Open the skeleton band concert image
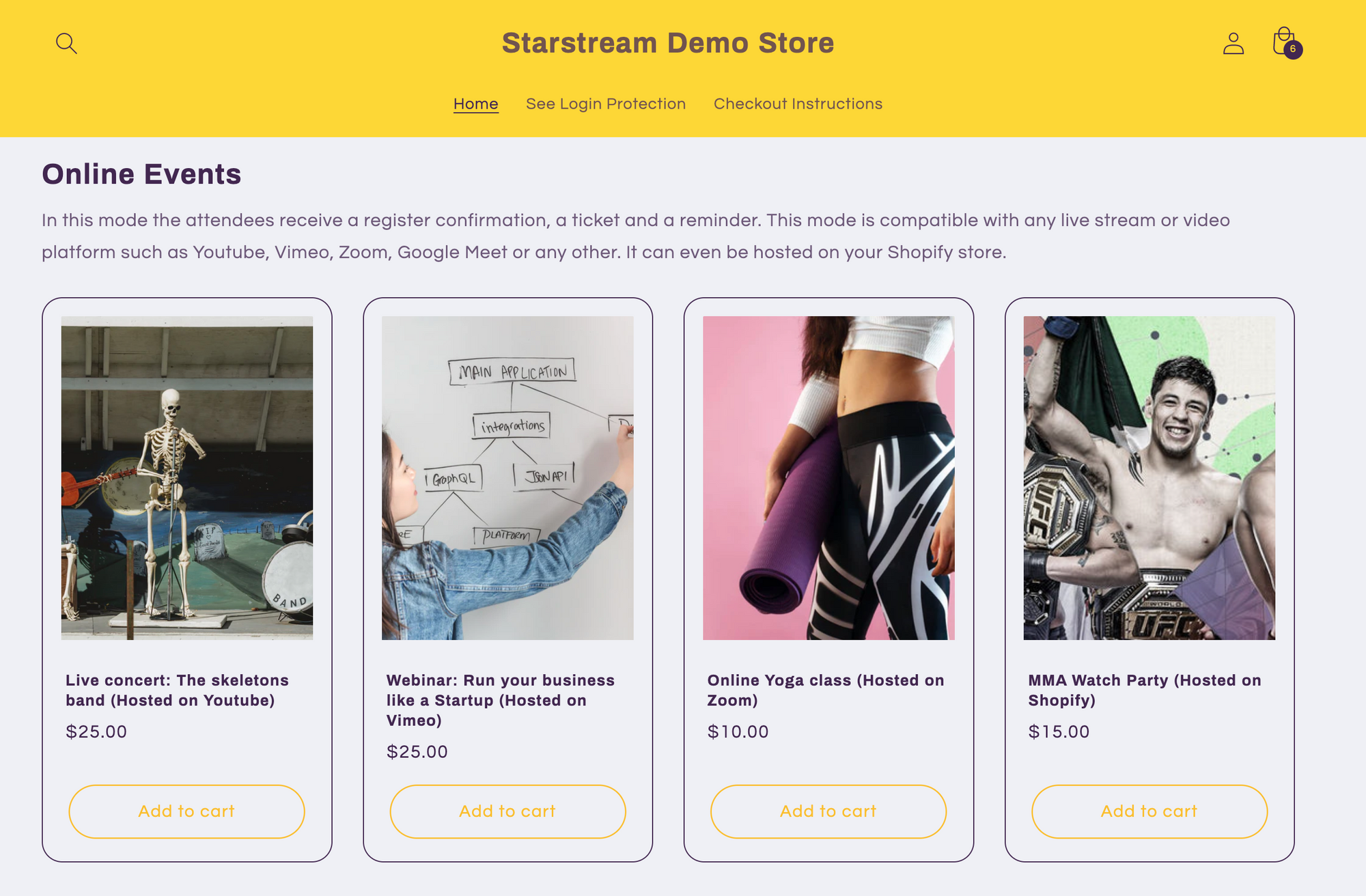 click(x=187, y=477)
